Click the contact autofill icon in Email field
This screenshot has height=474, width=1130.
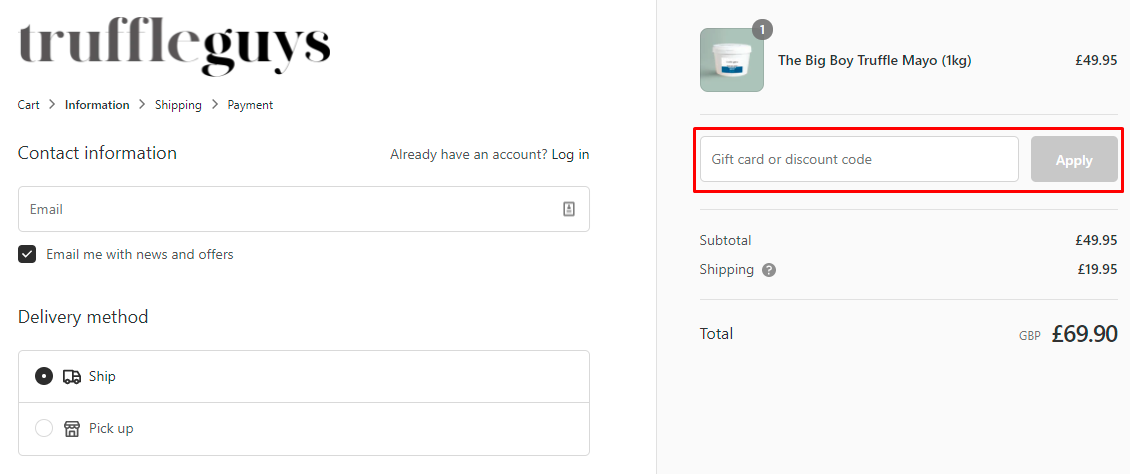(x=569, y=209)
